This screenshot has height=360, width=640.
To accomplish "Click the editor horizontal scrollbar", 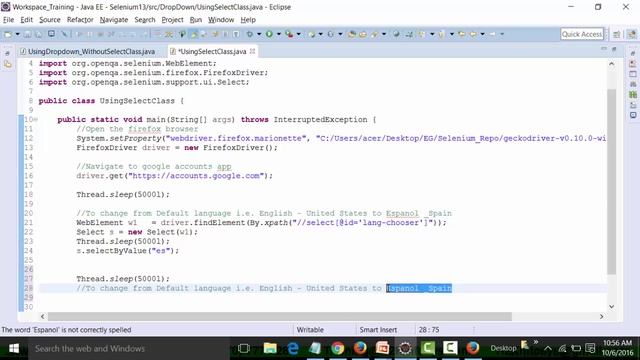I will pyautogui.click(x=280, y=316).
